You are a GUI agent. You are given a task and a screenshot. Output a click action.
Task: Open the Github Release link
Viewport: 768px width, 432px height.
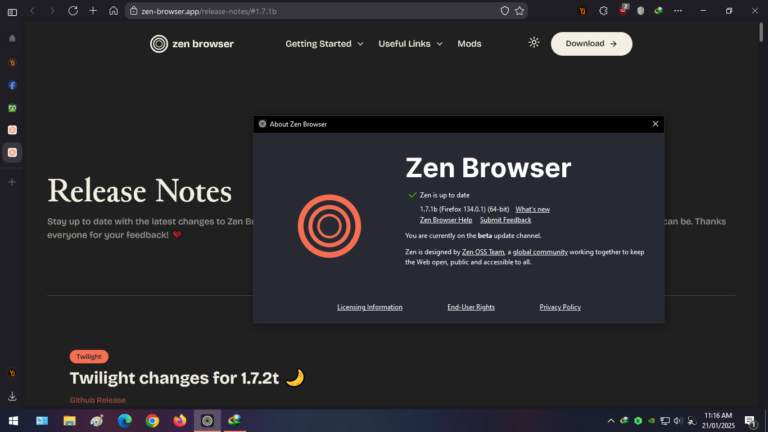tap(97, 400)
